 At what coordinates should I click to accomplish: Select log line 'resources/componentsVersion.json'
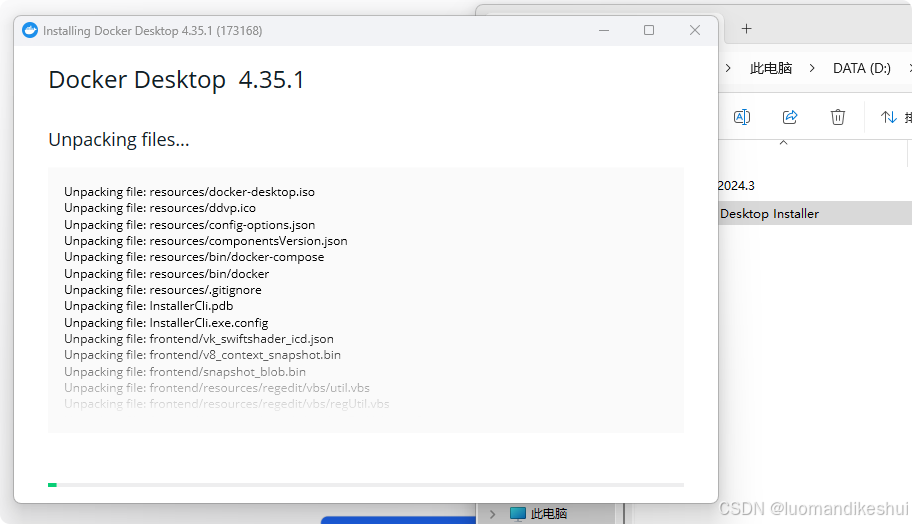[206, 241]
